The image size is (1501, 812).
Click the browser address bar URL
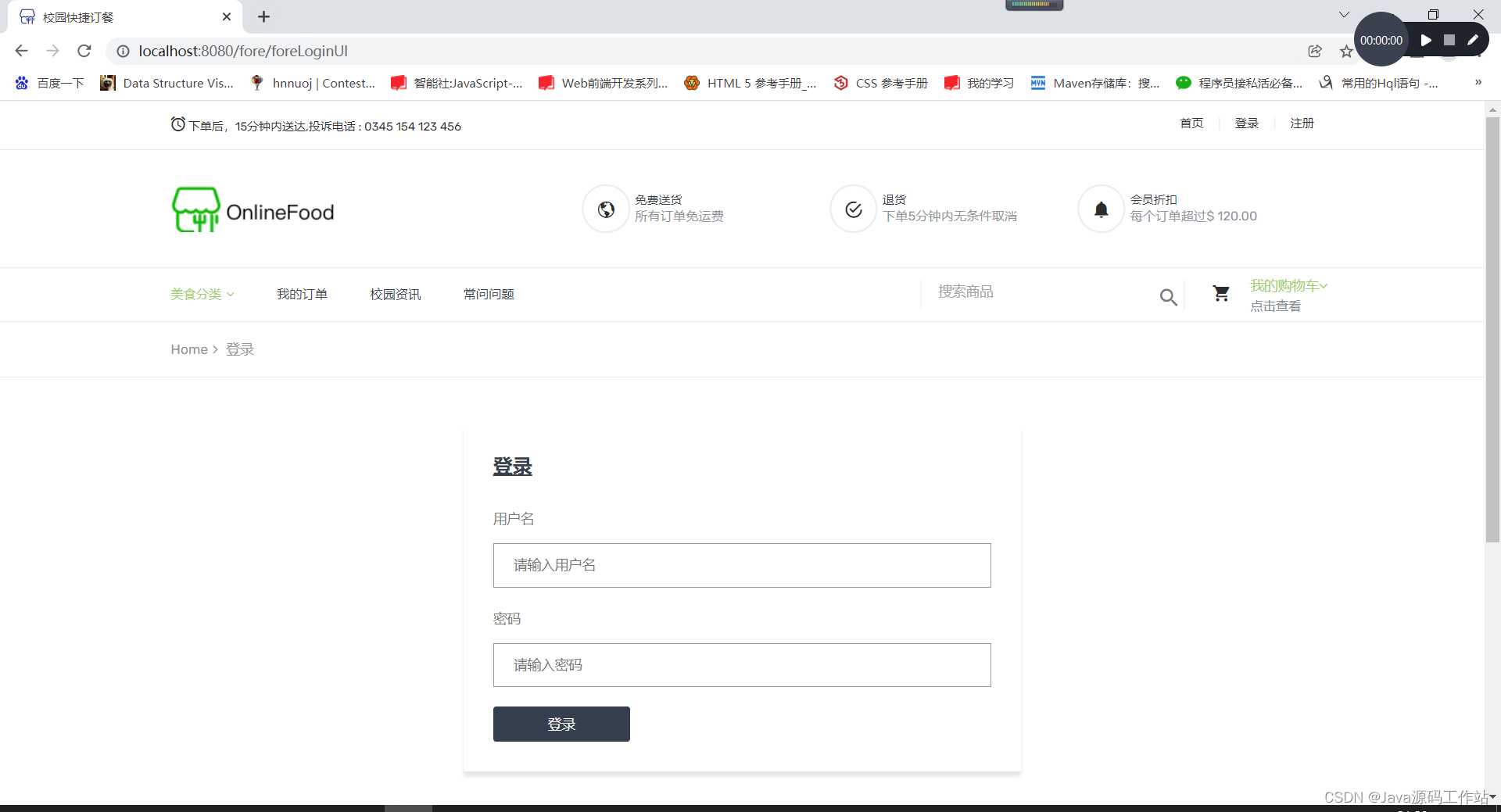click(x=243, y=51)
